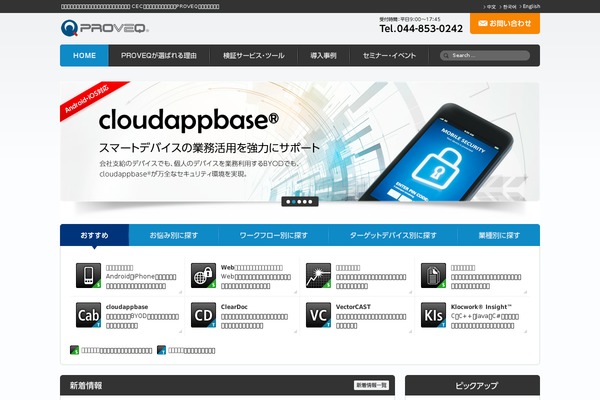Image resolution: width=600 pixels, height=400 pixels.
Task: Select the ターゲットデバイス別に探す tab
Action: [393, 235]
